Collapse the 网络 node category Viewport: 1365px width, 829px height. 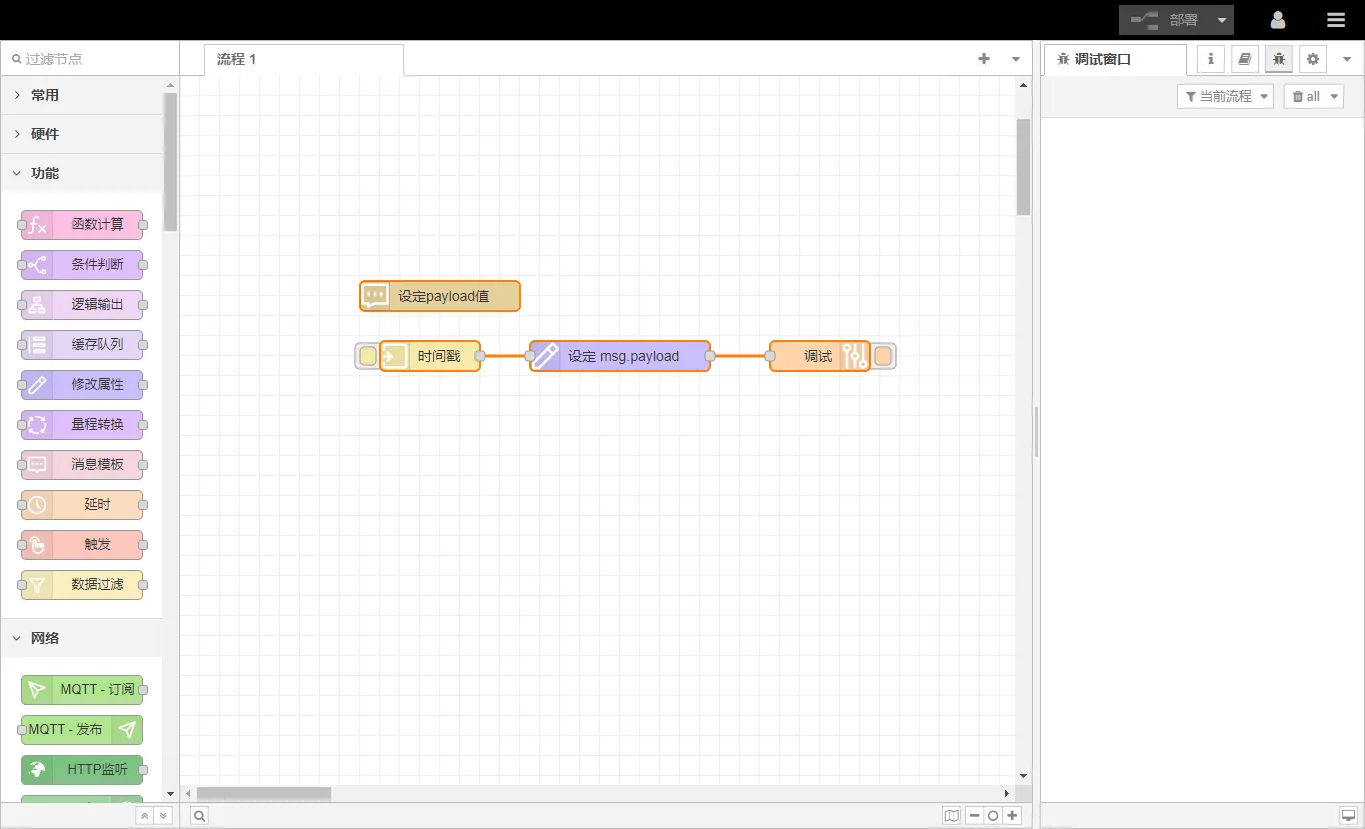coord(45,638)
